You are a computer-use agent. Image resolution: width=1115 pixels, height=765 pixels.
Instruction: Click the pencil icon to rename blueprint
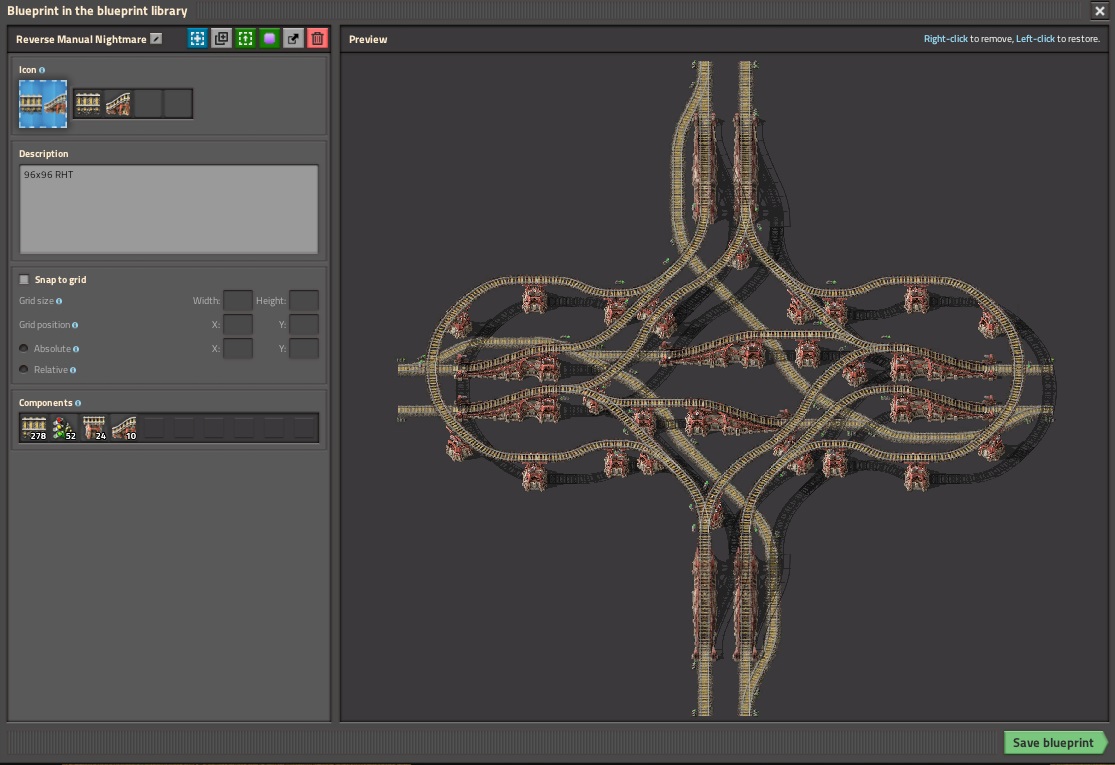click(x=156, y=39)
